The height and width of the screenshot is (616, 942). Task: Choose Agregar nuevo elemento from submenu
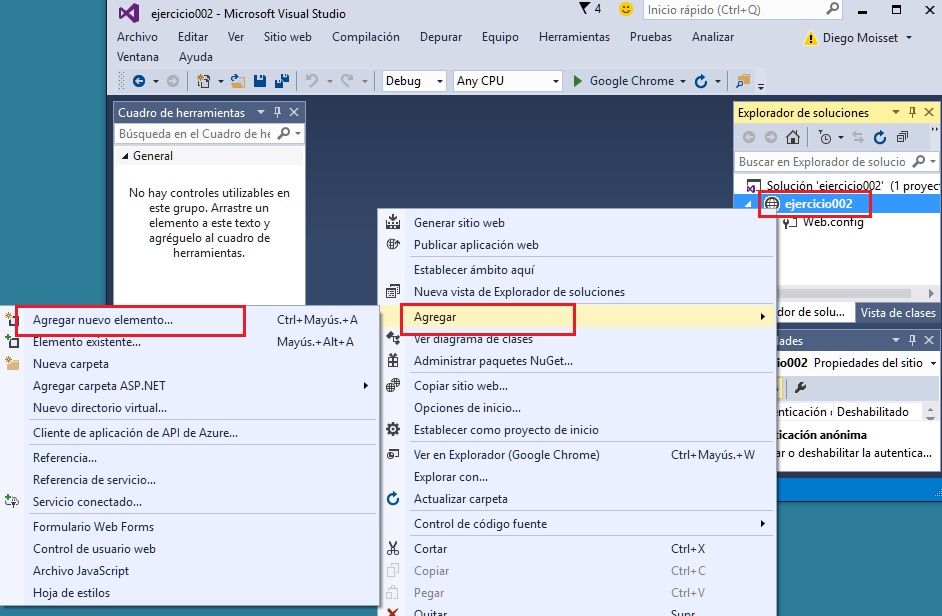(x=190, y=320)
